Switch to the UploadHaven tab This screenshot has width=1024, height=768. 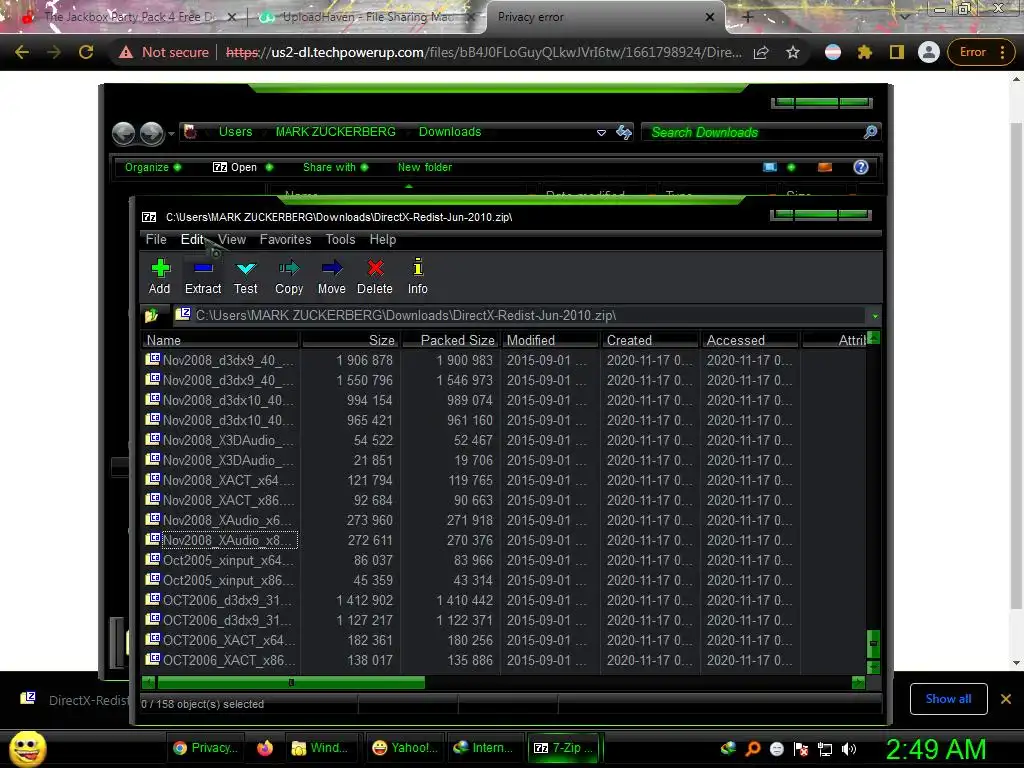point(368,17)
